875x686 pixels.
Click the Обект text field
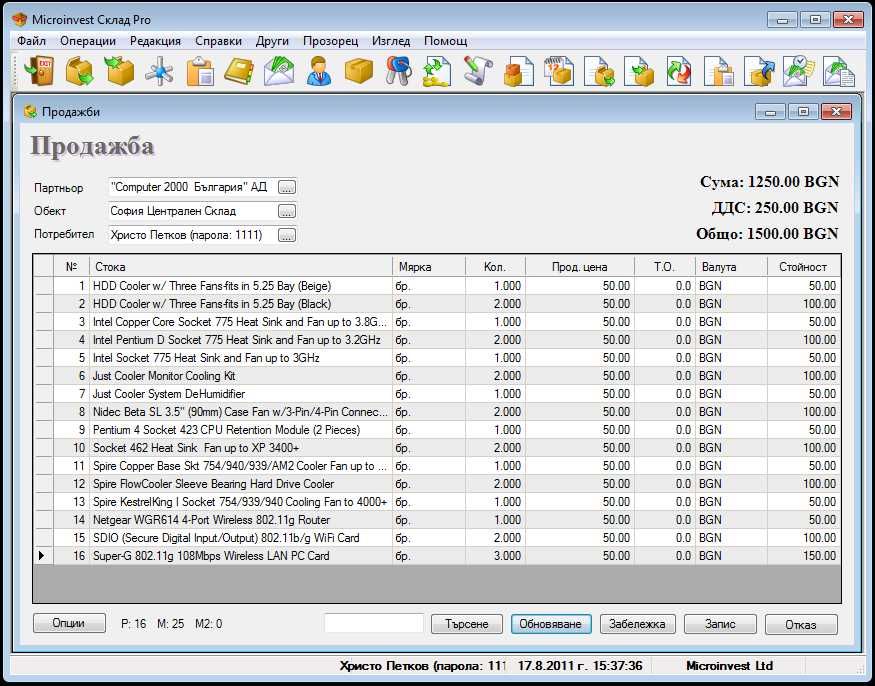[192, 211]
